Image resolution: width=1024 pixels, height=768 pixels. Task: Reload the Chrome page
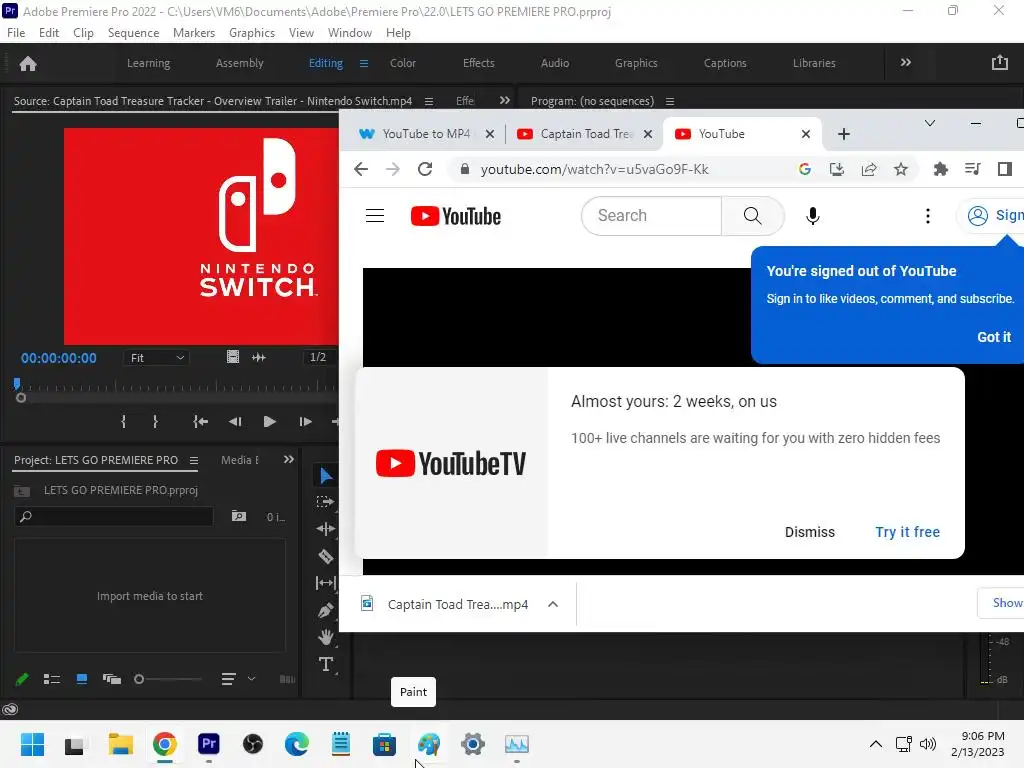click(x=425, y=170)
